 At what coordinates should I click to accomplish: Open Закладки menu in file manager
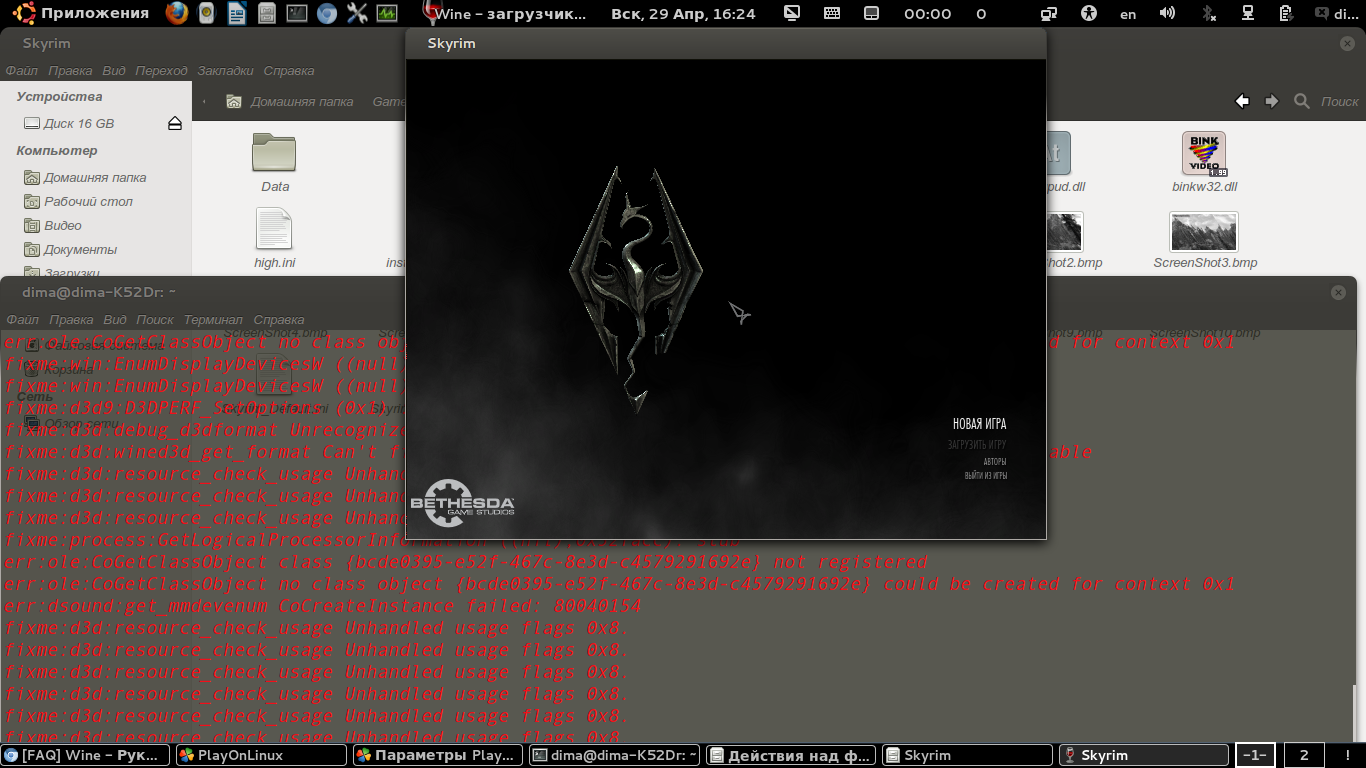pyautogui.click(x=225, y=71)
